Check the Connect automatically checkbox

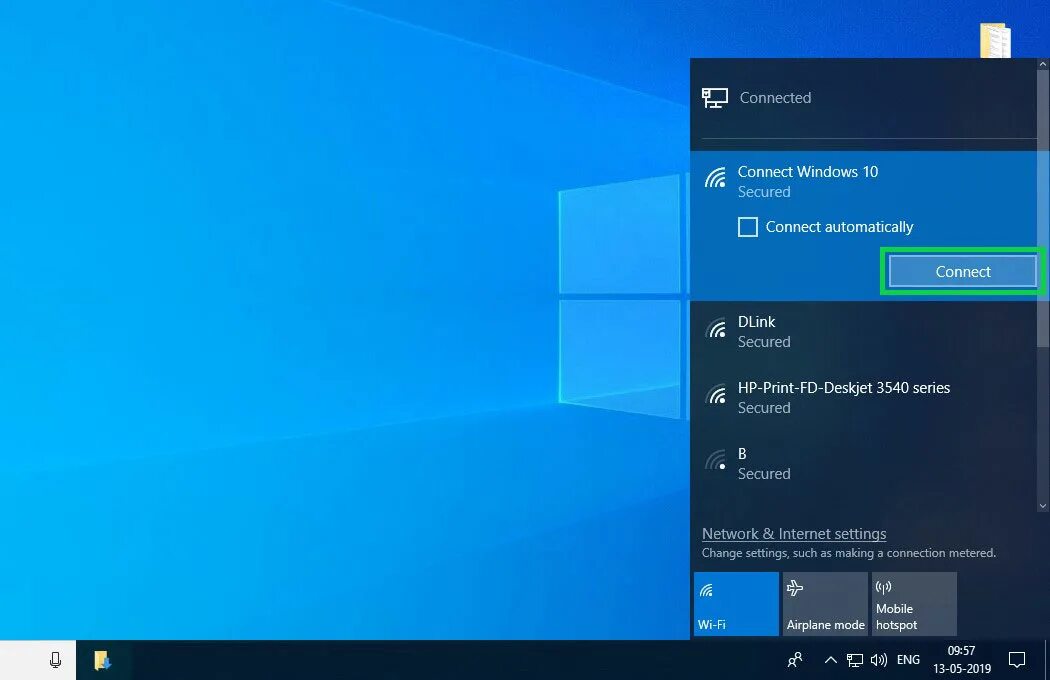point(748,227)
